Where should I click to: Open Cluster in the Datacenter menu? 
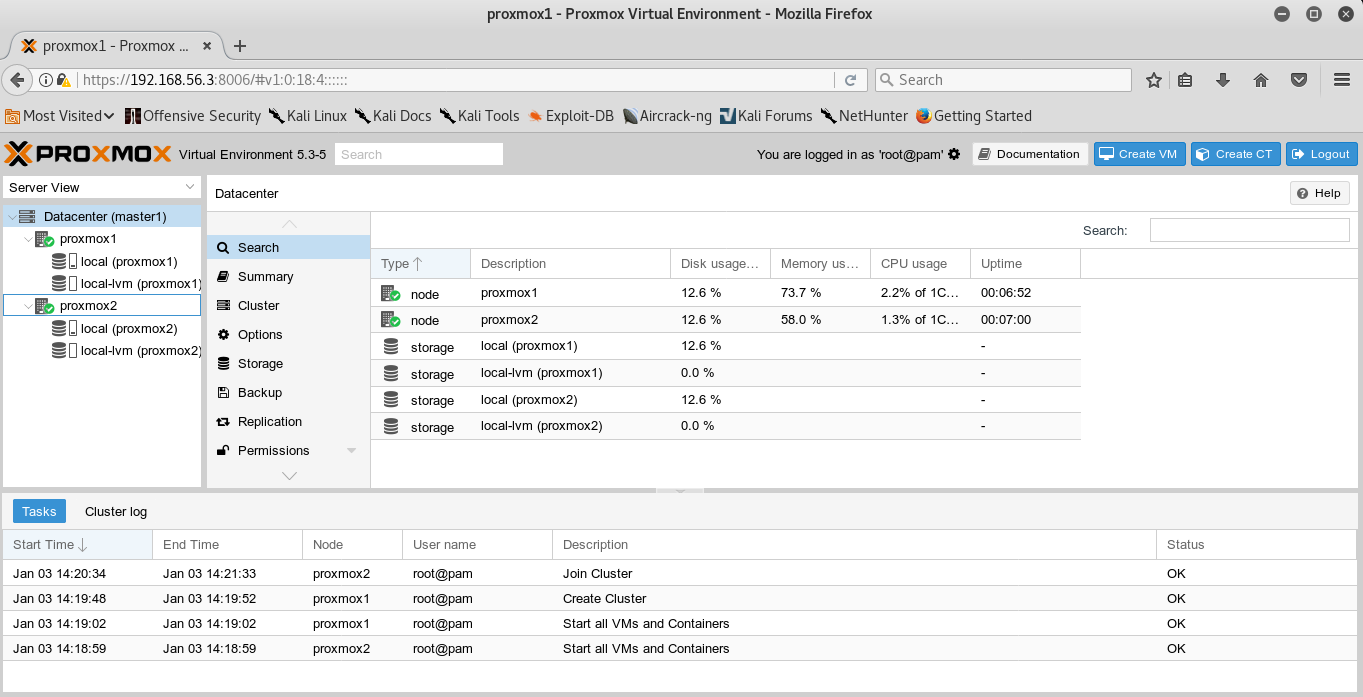[x=289, y=305]
